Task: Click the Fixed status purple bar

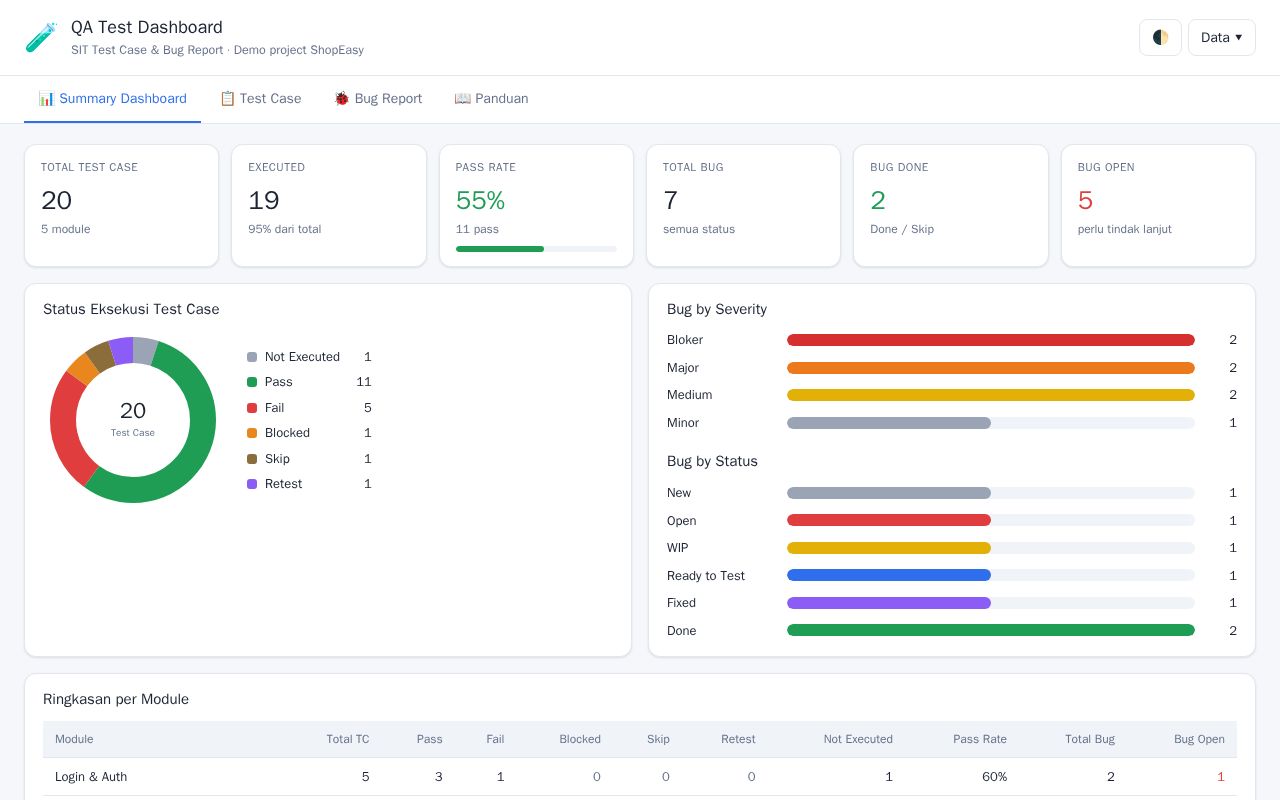Action: pos(889,603)
